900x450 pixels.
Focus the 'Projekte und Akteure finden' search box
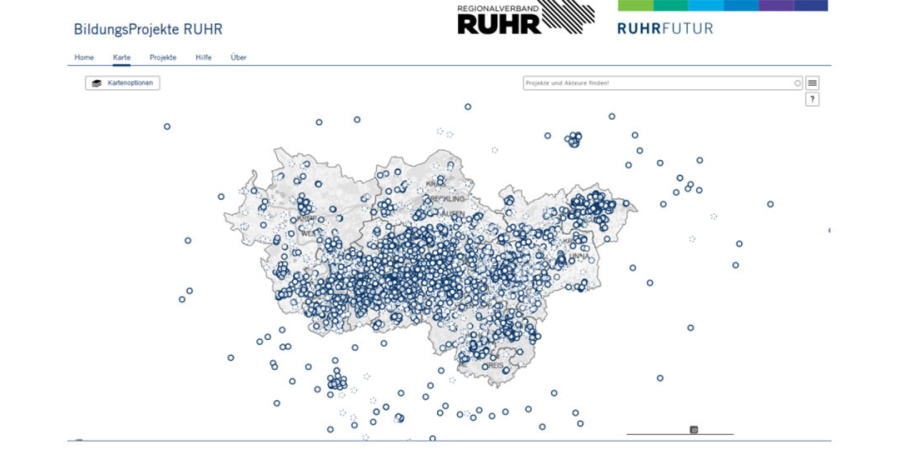click(x=658, y=83)
